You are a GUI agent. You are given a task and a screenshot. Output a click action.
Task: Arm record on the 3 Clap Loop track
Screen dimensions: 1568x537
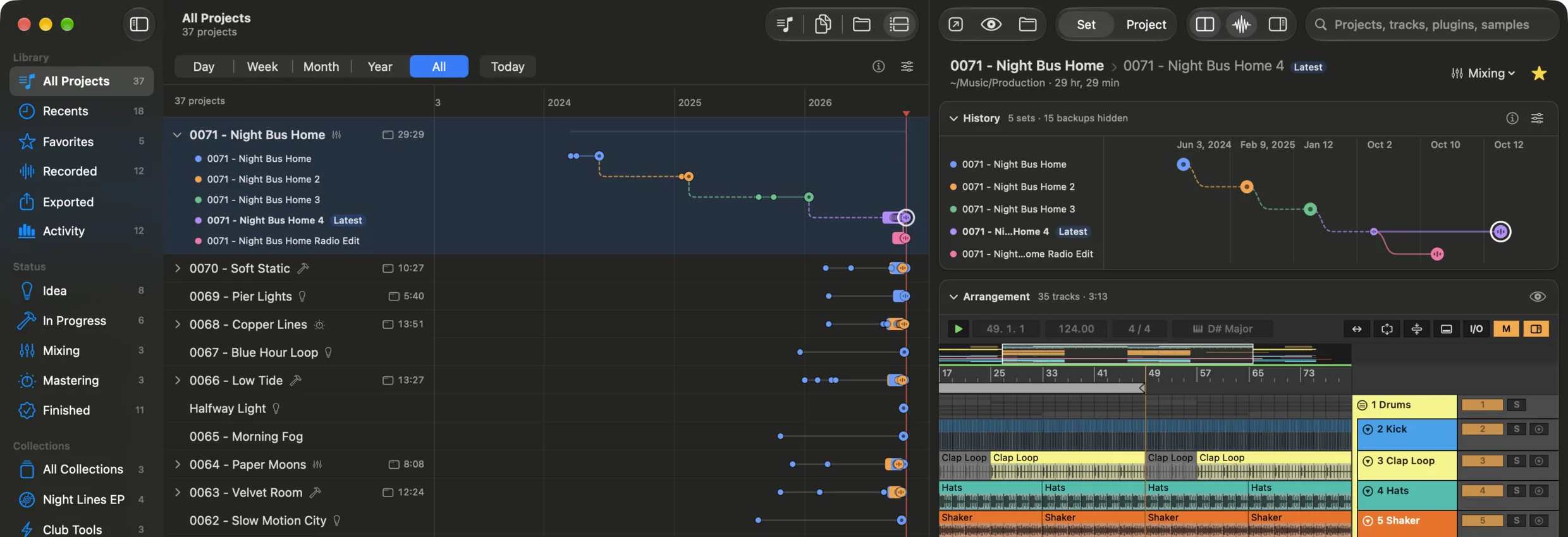pos(1539,461)
